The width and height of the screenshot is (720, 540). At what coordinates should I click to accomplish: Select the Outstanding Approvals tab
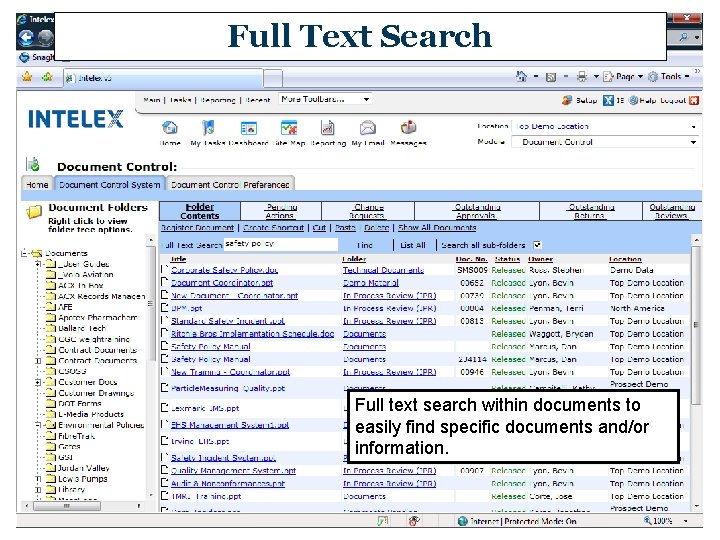point(477,211)
